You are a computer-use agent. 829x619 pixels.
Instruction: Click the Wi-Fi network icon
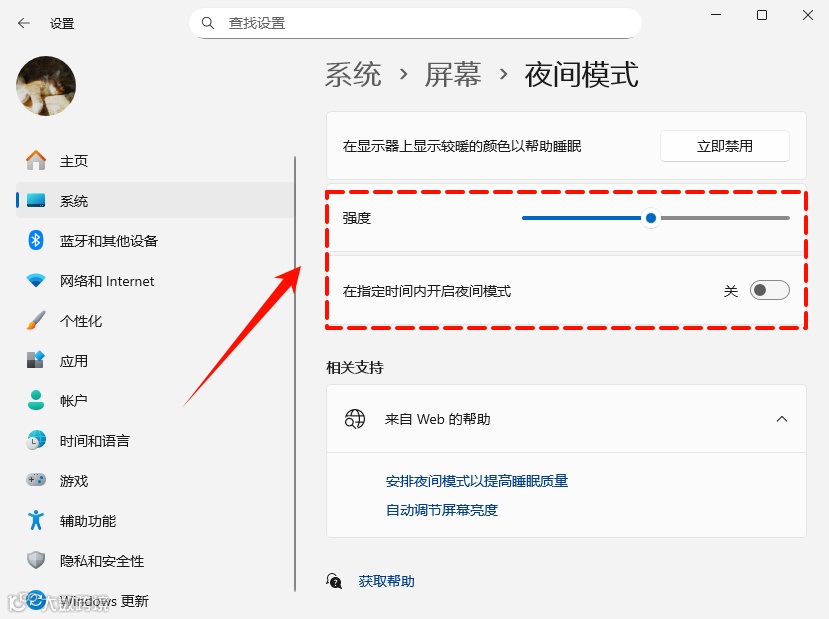click(x=36, y=280)
